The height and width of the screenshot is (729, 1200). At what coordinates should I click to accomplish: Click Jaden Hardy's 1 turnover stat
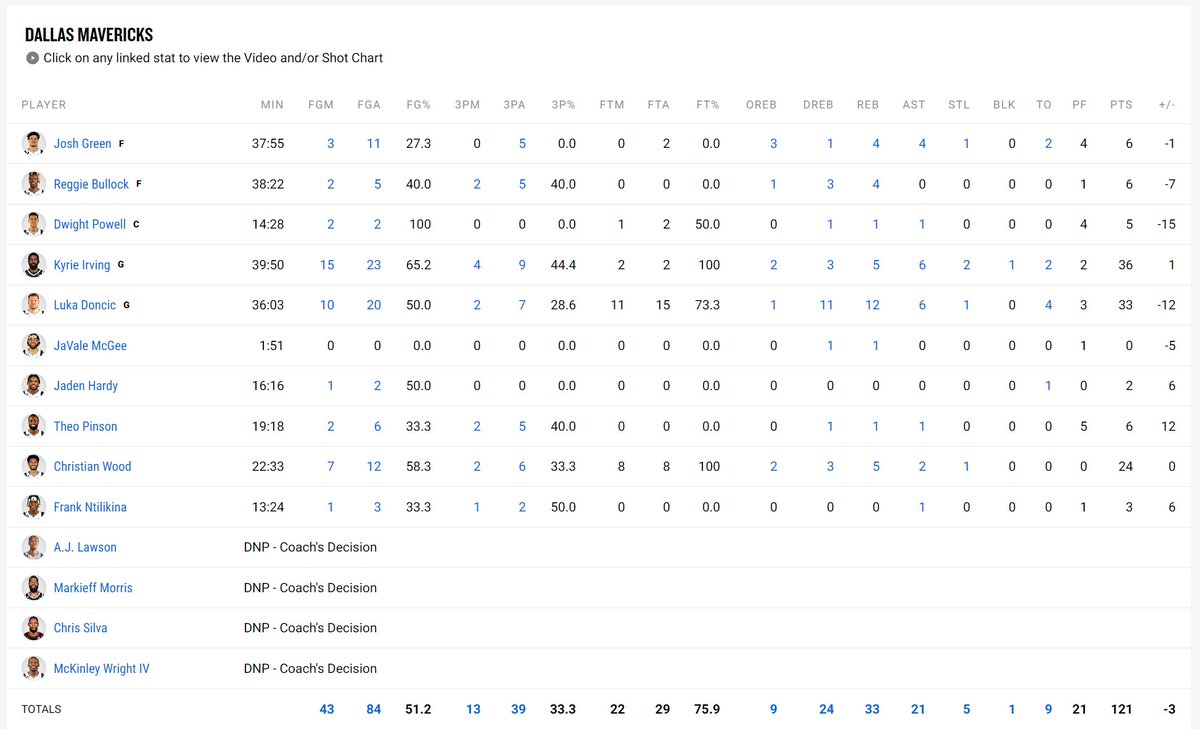tap(1048, 386)
